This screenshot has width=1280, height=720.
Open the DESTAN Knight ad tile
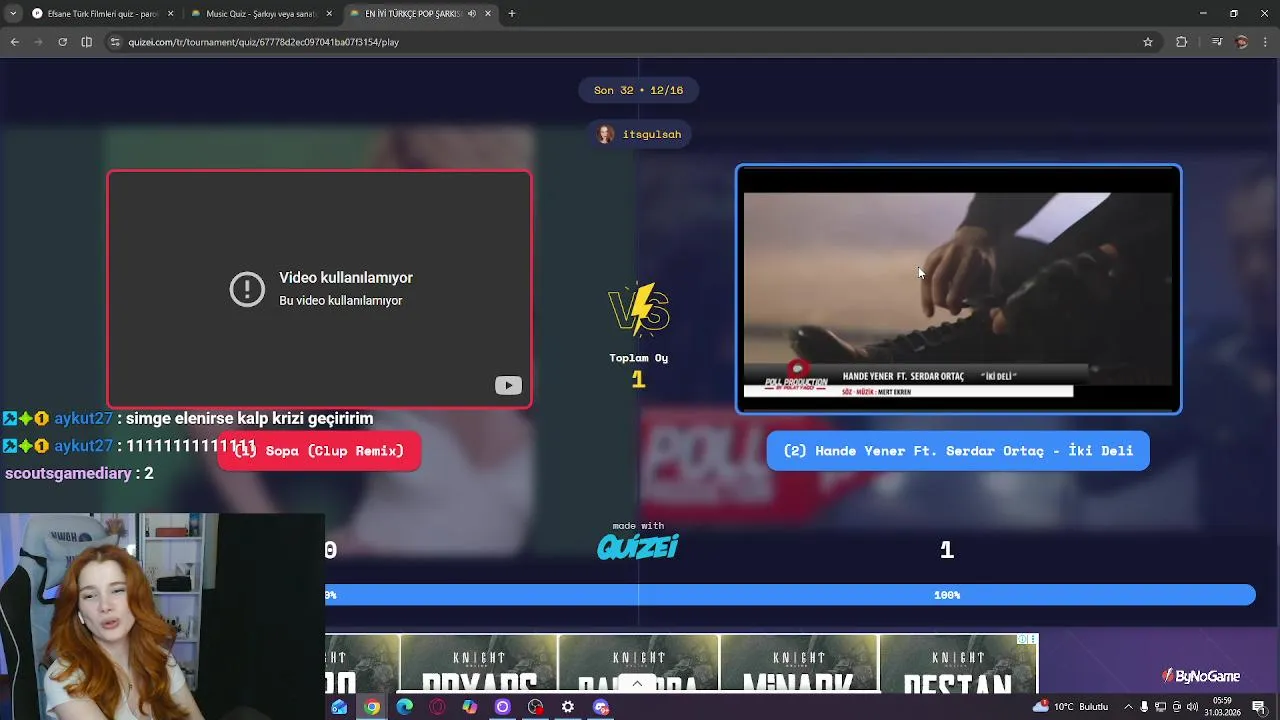coord(959,663)
